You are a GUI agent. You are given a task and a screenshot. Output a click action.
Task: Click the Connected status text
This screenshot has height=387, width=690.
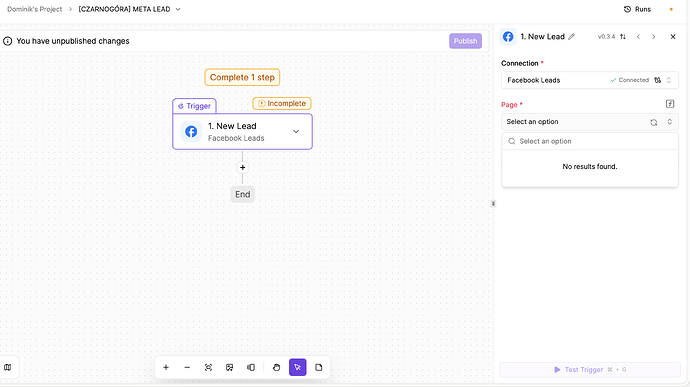[x=634, y=80]
